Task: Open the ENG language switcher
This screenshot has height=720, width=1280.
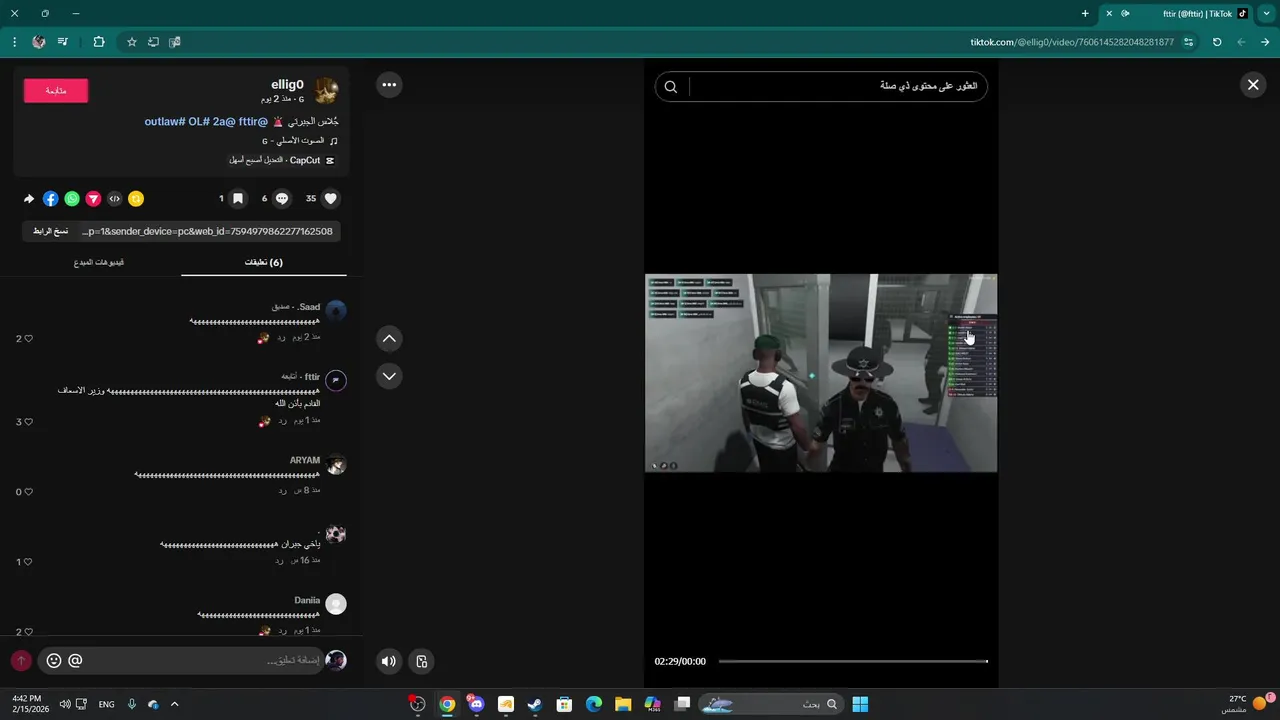Action: tap(106, 704)
